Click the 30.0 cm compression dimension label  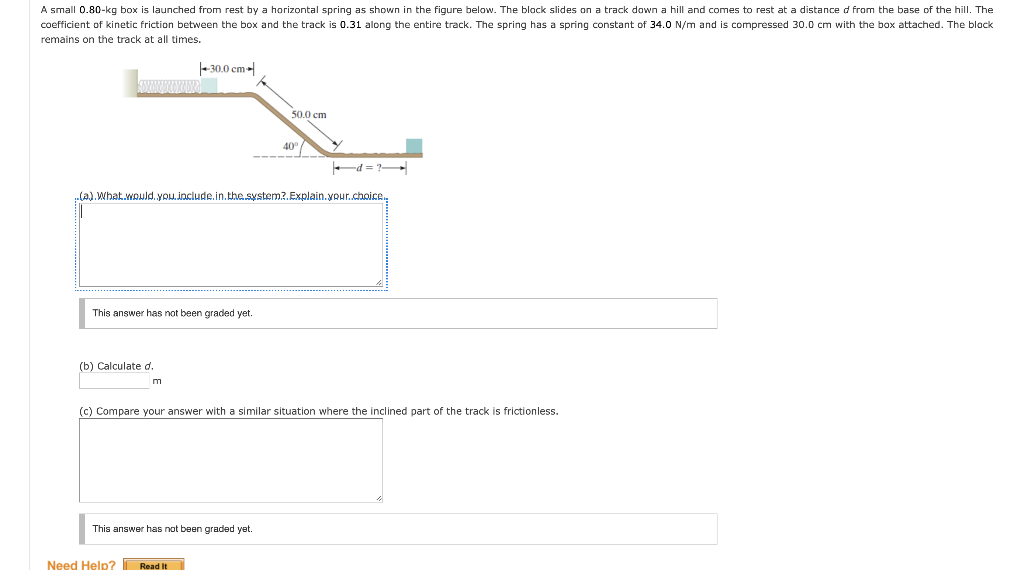[x=227, y=69]
